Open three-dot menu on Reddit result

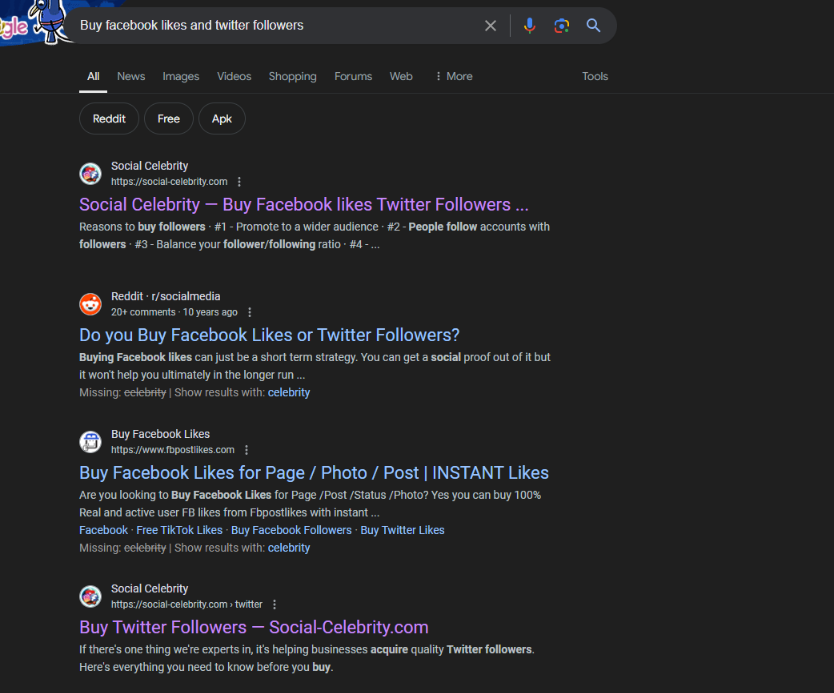click(x=249, y=312)
